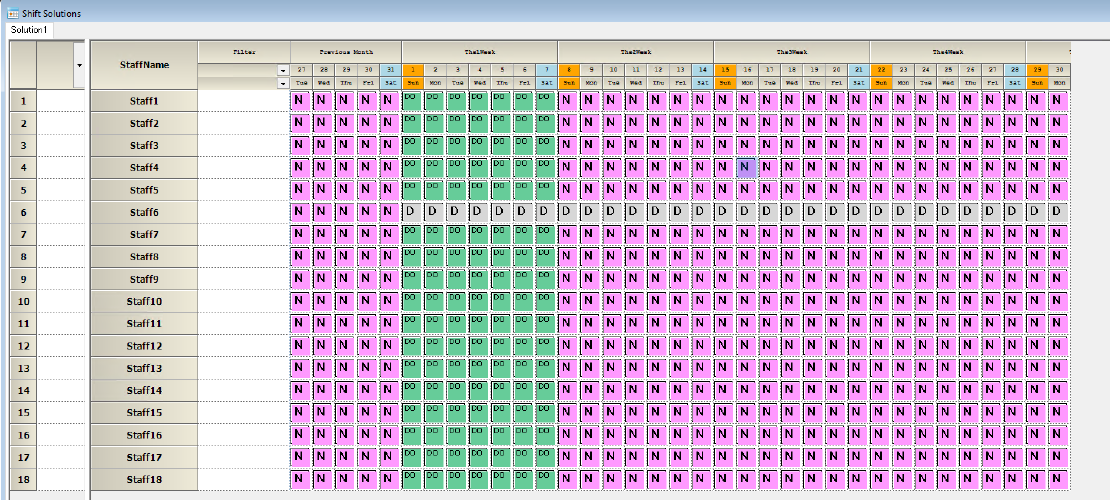1110x500 pixels.
Task: Select the Staff14 name cell
Action: pos(144,391)
